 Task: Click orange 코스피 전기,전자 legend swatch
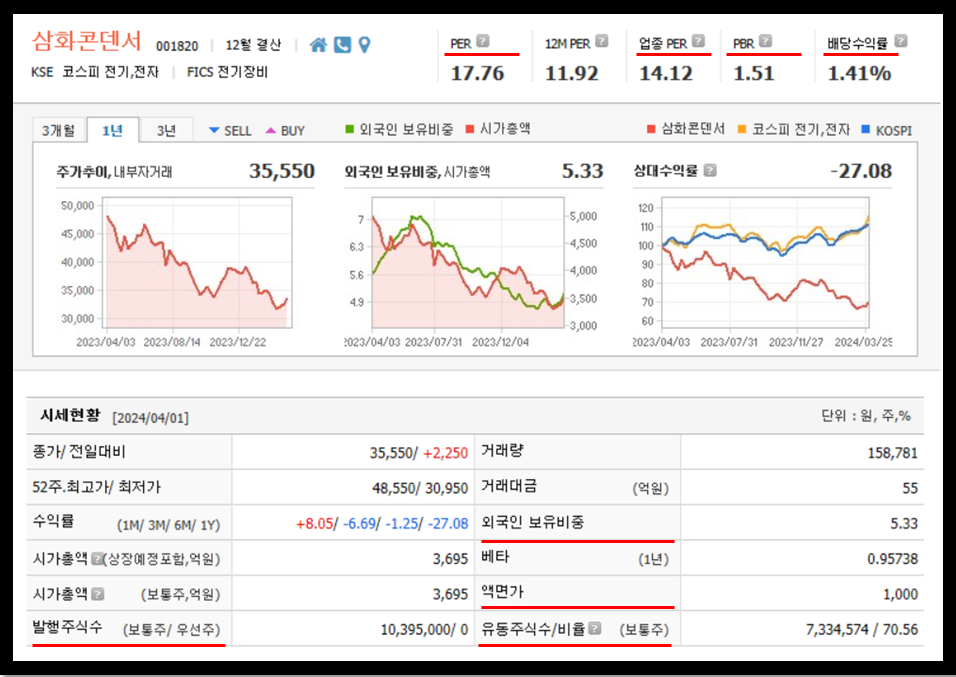point(742,129)
